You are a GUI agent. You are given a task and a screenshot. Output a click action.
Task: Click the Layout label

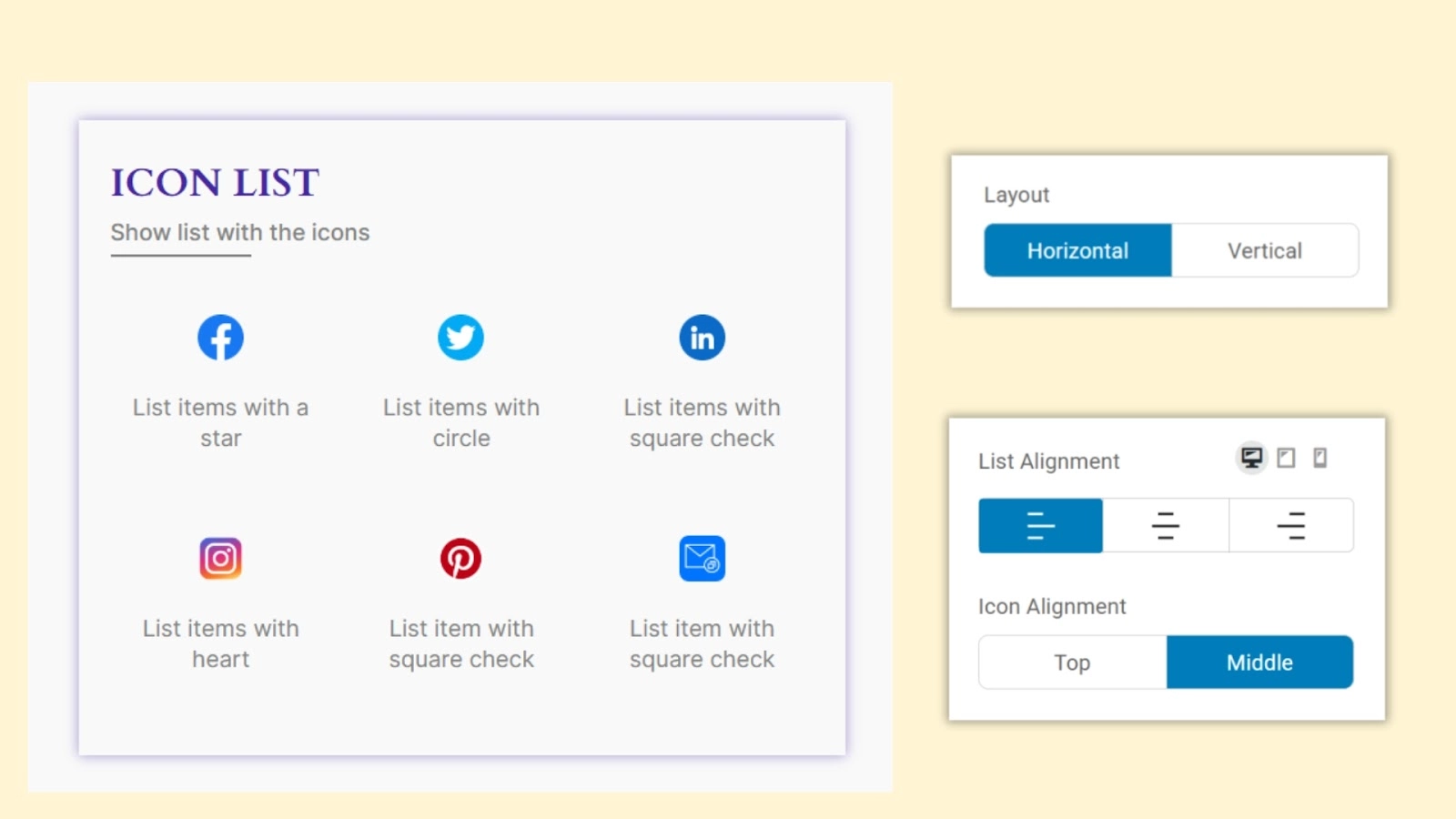[x=1016, y=195]
